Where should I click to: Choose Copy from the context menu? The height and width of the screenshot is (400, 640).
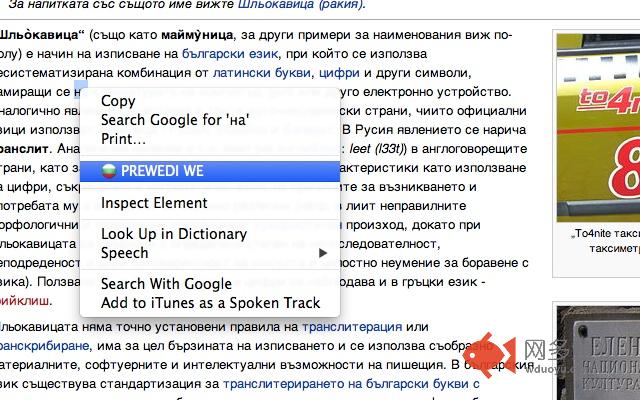pyautogui.click(x=118, y=101)
